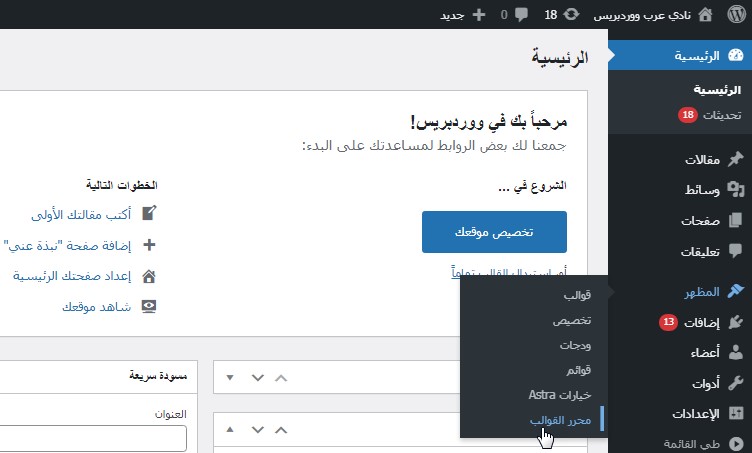
Task: Choose قوالب in the المظهر submenu
Action: pyautogui.click(x=573, y=297)
